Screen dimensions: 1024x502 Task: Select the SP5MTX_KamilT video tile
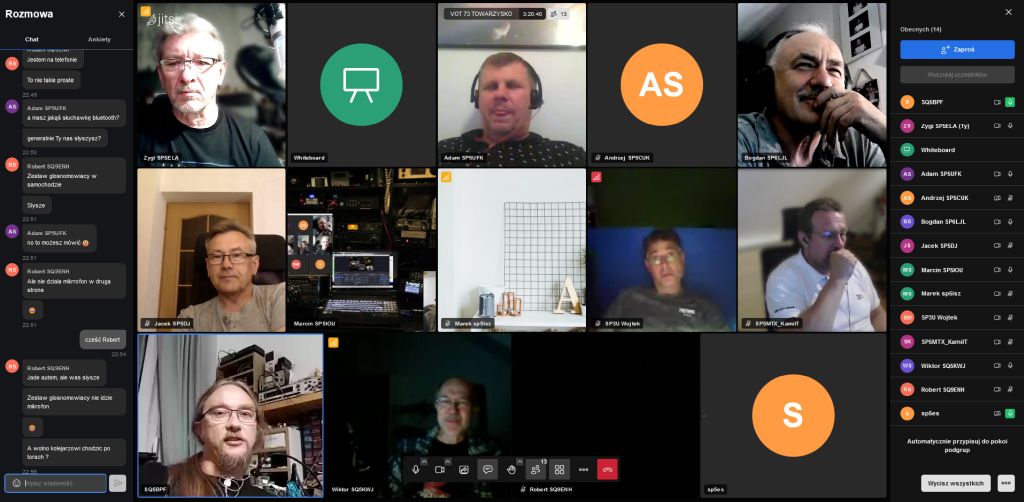point(812,250)
